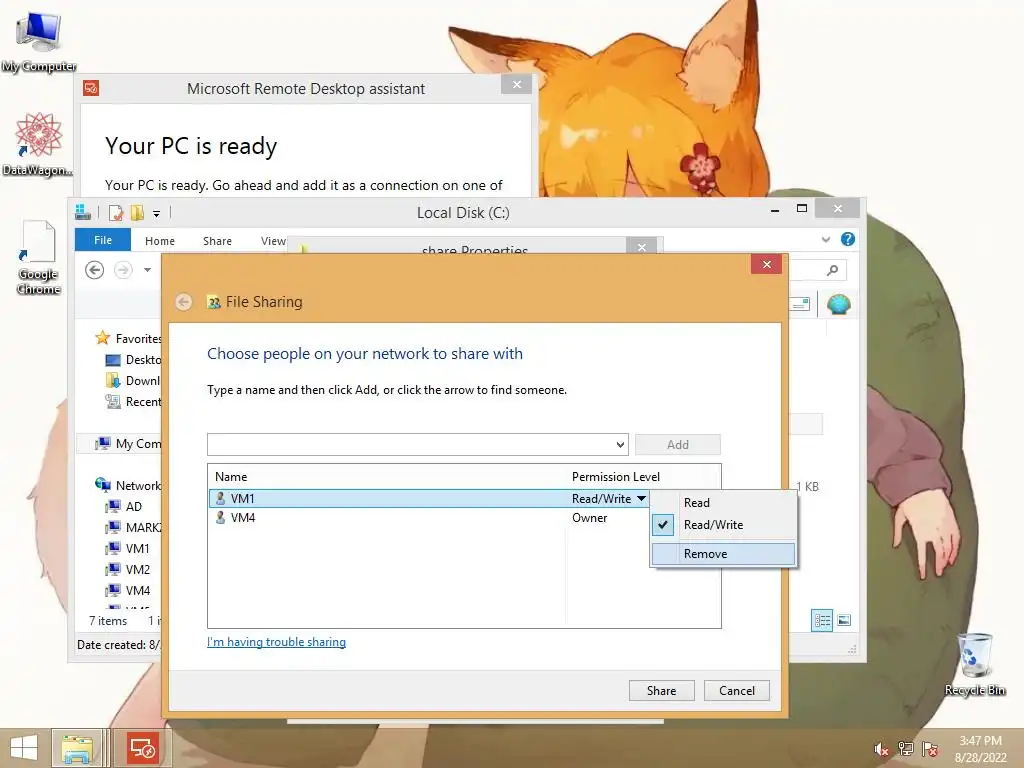1024x768 pixels.
Task: Open VM1 permission level dropdown arrow
Action: (641, 499)
